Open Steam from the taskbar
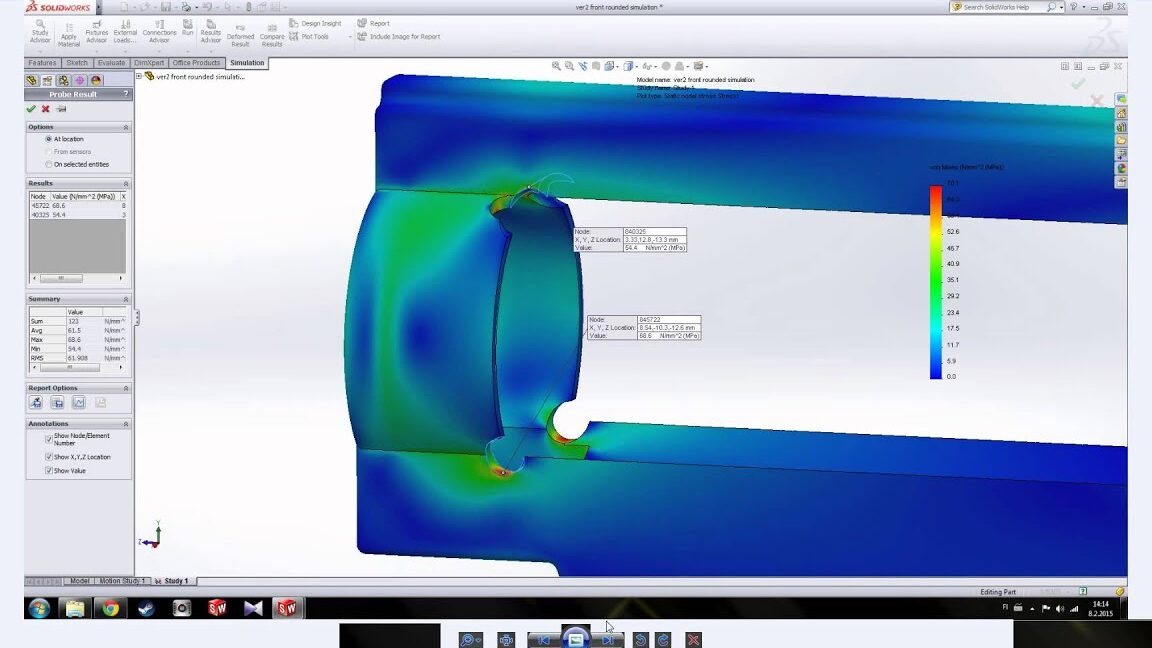Image resolution: width=1152 pixels, height=648 pixels. 145,608
